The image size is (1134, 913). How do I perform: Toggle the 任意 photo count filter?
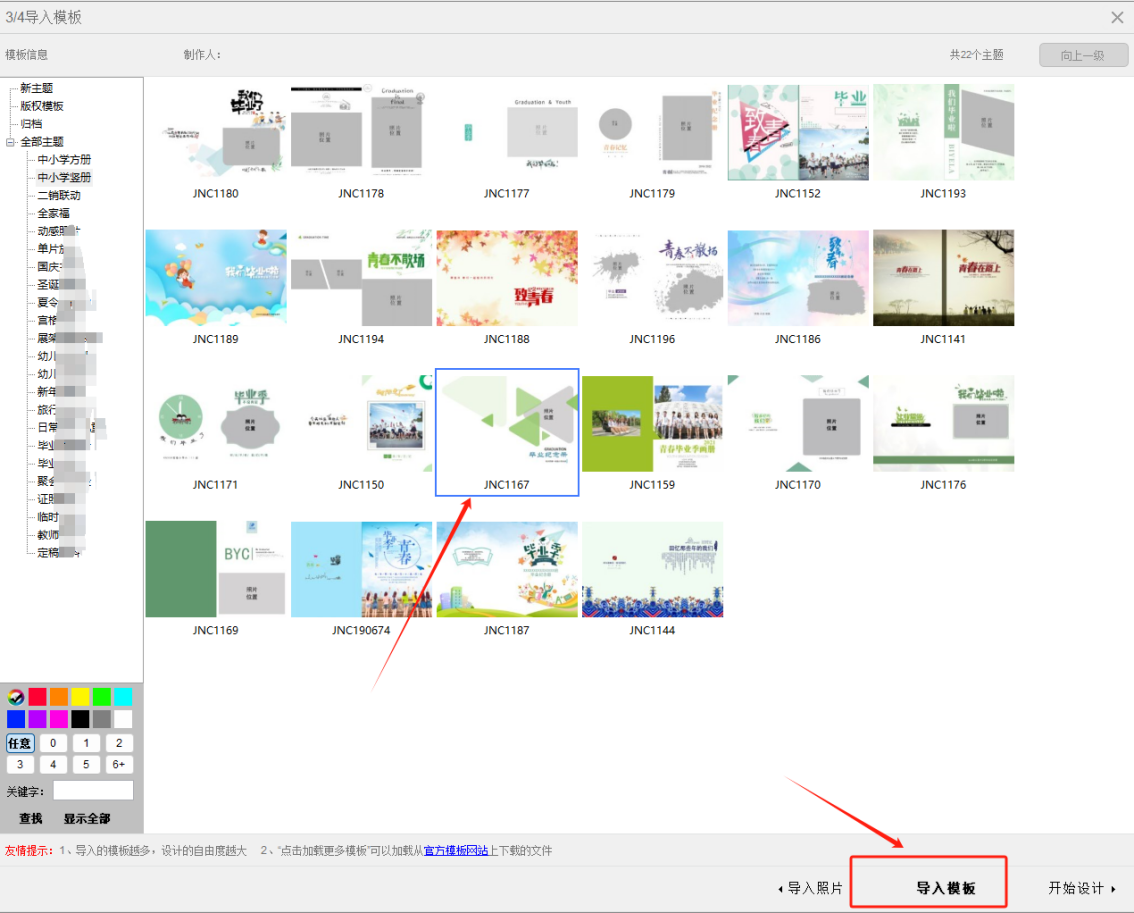click(20, 743)
